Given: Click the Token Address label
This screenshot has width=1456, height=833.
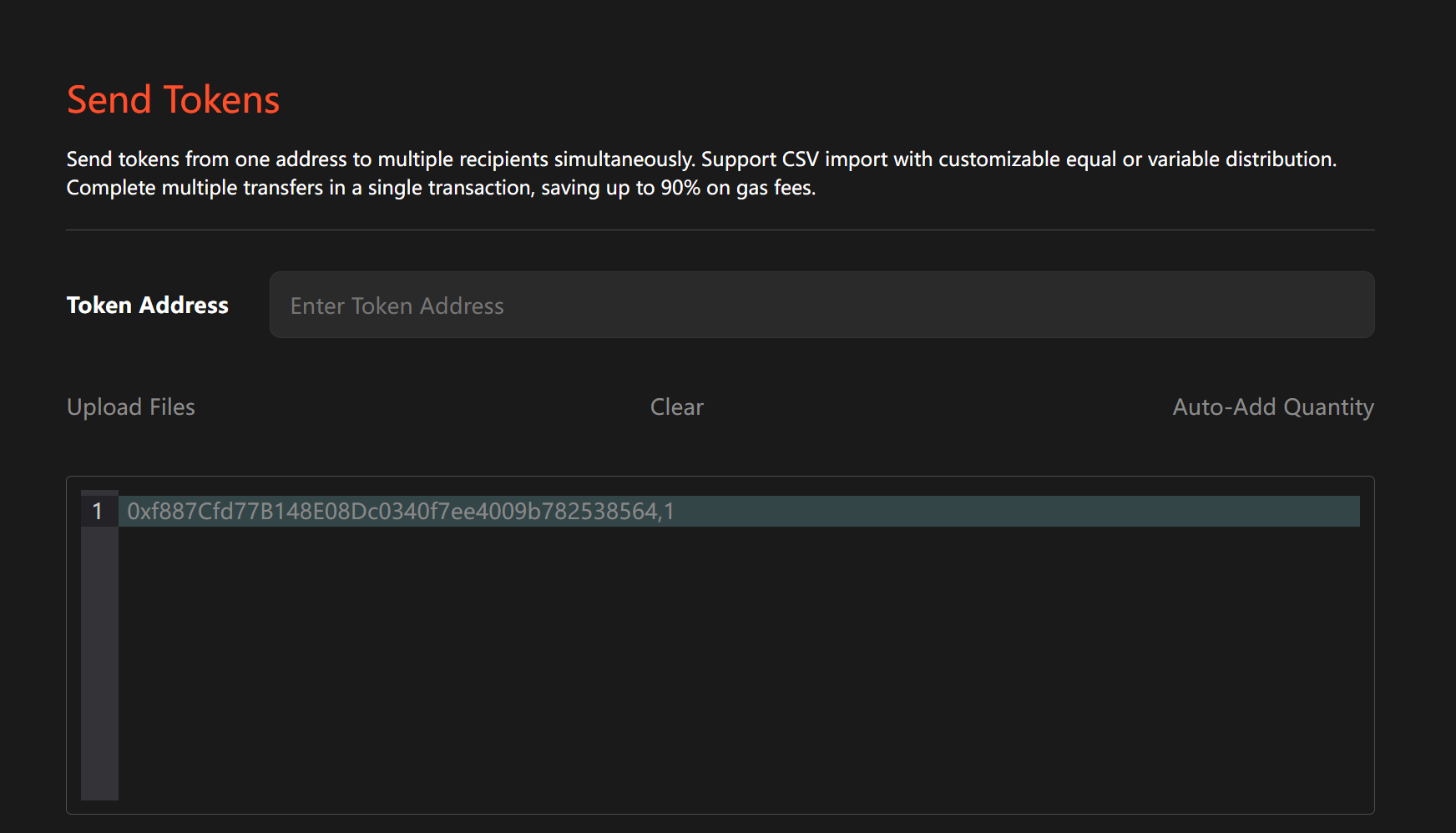Looking at the screenshot, I should tap(148, 305).
